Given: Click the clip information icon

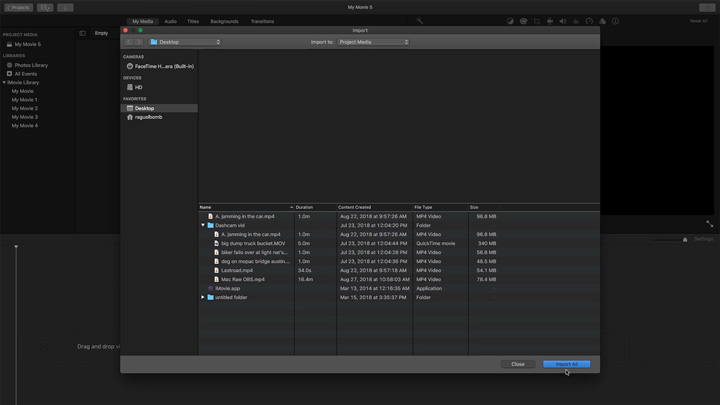Looking at the screenshot, I should pos(615,21).
